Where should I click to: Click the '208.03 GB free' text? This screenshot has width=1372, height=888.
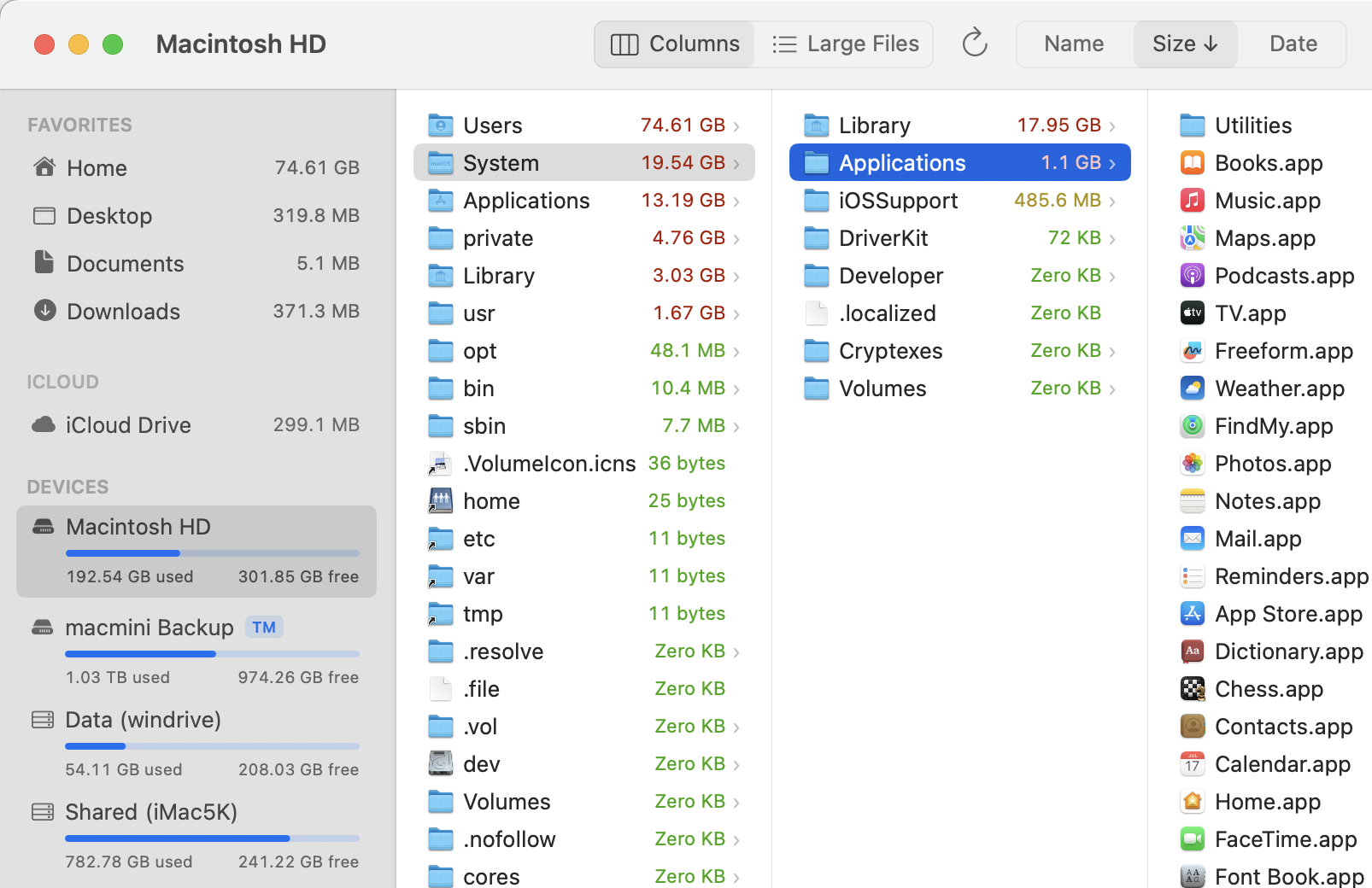click(x=298, y=769)
